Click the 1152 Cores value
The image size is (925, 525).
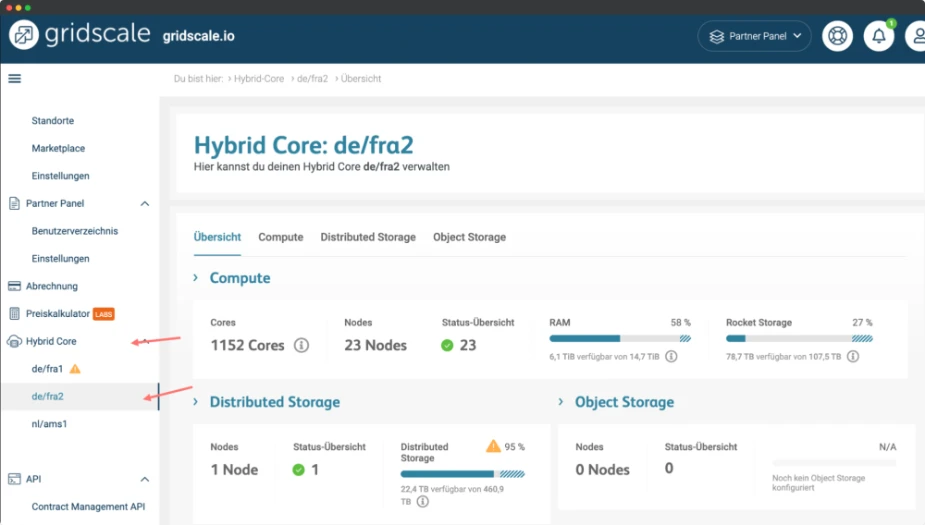pyautogui.click(x=248, y=345)
